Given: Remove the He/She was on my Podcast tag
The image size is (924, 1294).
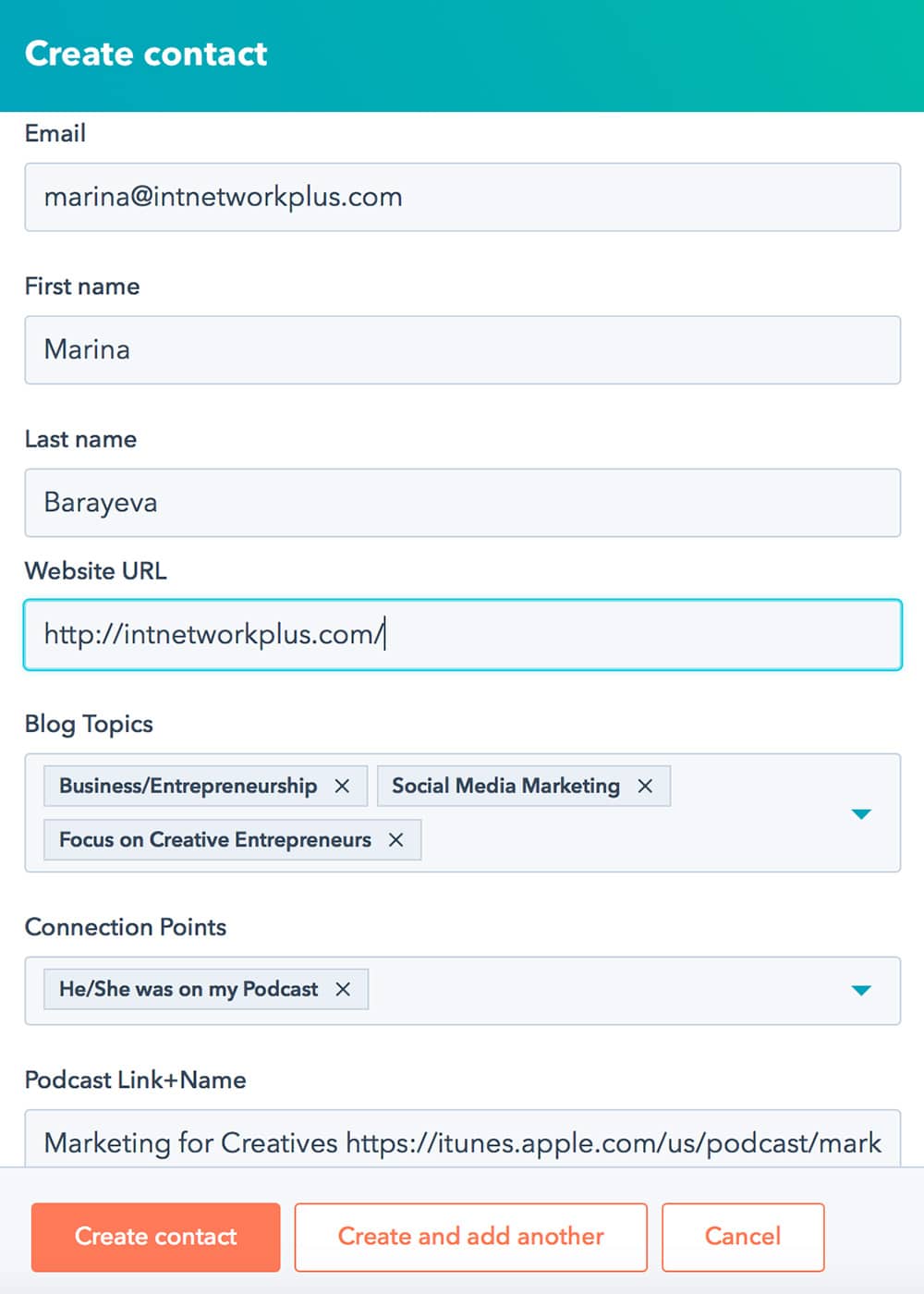Looking at the screenshot, I should pos(343,989).
